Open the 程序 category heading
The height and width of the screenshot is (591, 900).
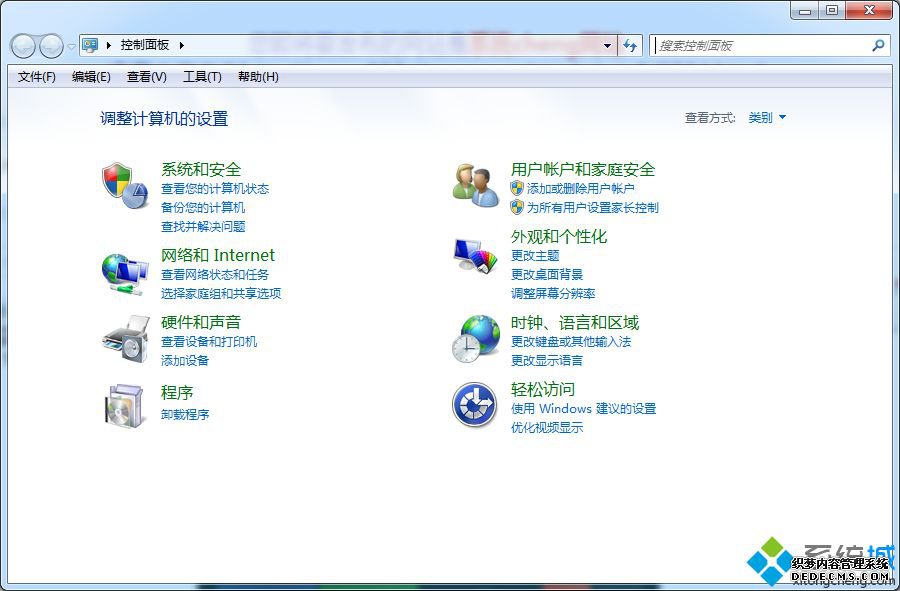177,392
